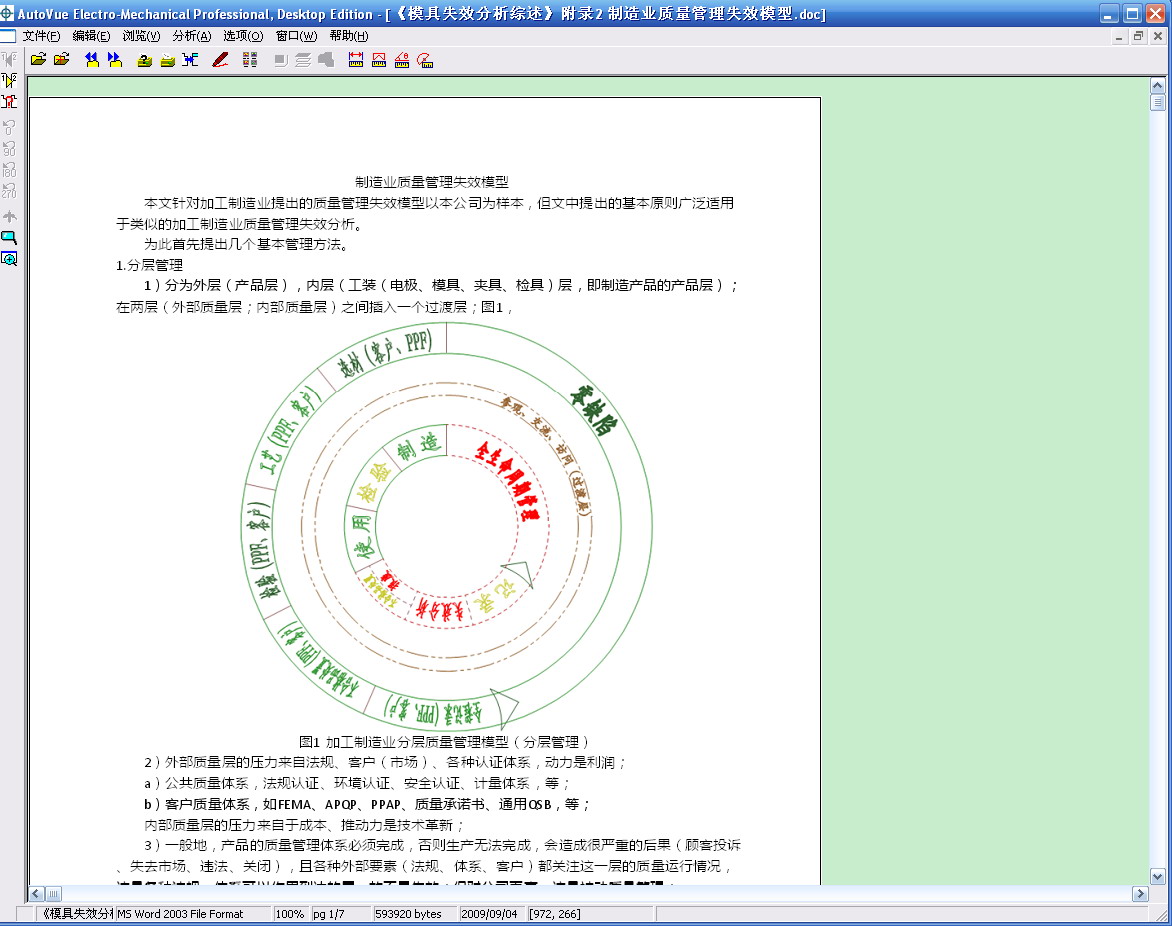Image resolution: width=1172 pixels, height=926 pixels.
Task: Click the yellow 1-2 flip icon
Action: [x=9, y=80]
